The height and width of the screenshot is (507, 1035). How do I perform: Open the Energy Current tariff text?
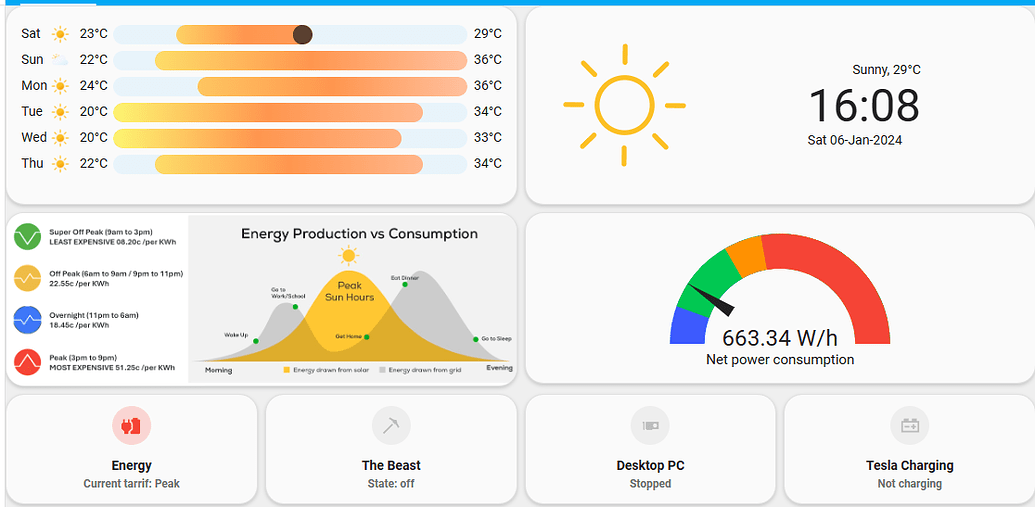pyautogui.click(x=131, y=484)
